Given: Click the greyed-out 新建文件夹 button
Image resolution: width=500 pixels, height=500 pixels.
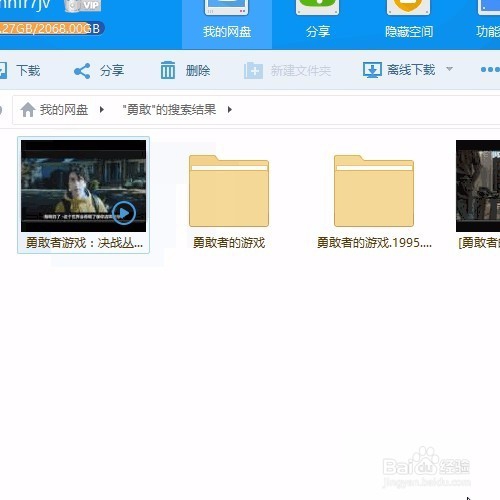Looking at the screenshot, I should click(287, 70).
